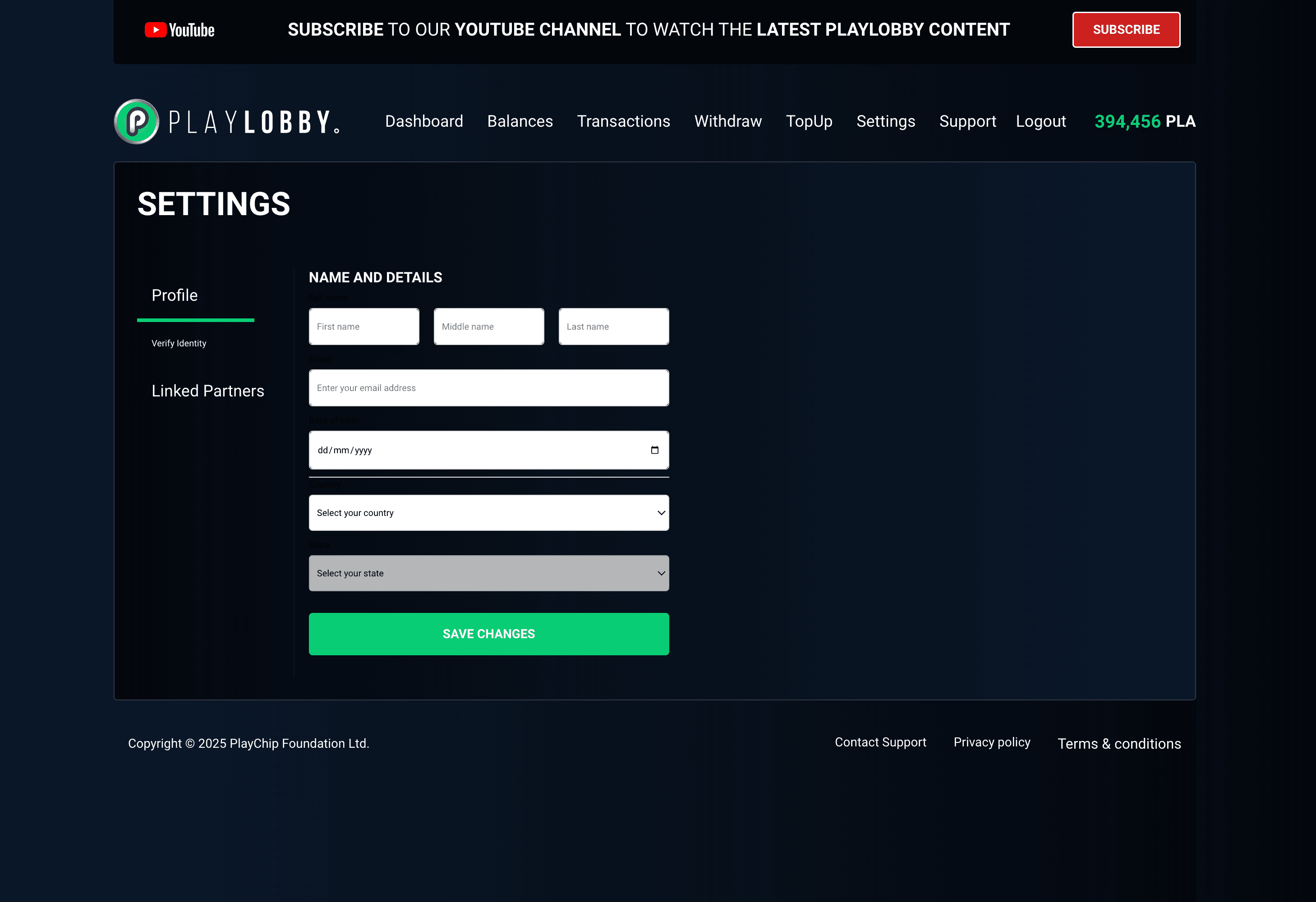Click the red SUBSCRIBE button
This screenshot has height=902, width=1316.
point(1126,29)
